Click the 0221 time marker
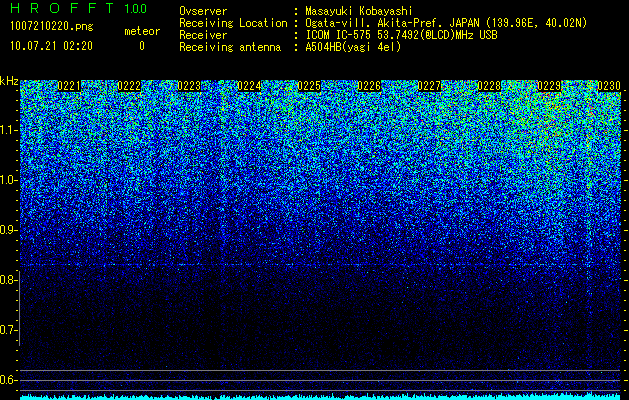Viewport: 629px width, 400px height. click(69, 86)
